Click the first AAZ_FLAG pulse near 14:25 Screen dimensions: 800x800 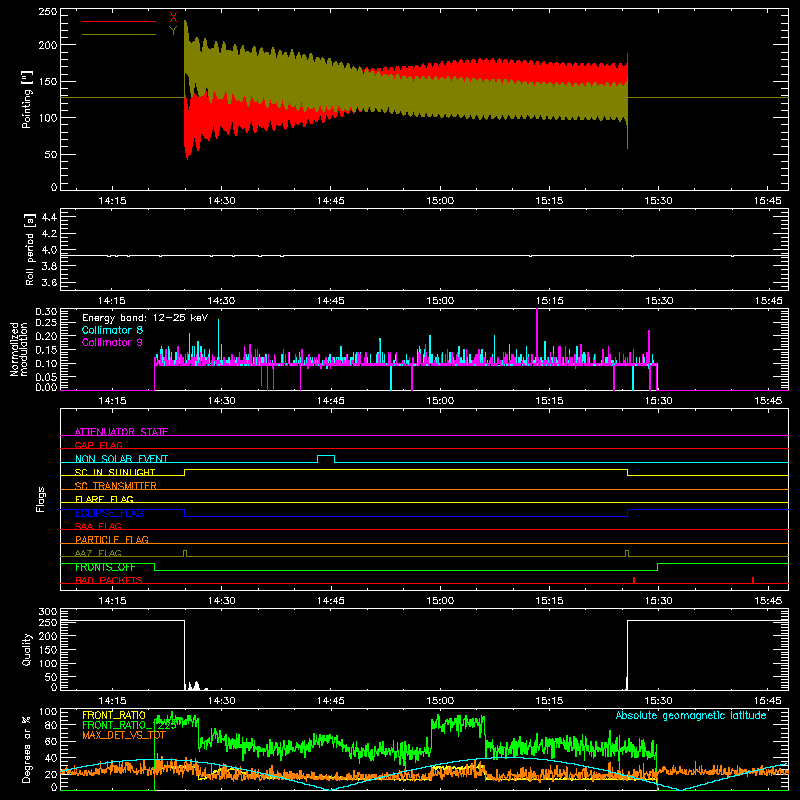[185, 553]
